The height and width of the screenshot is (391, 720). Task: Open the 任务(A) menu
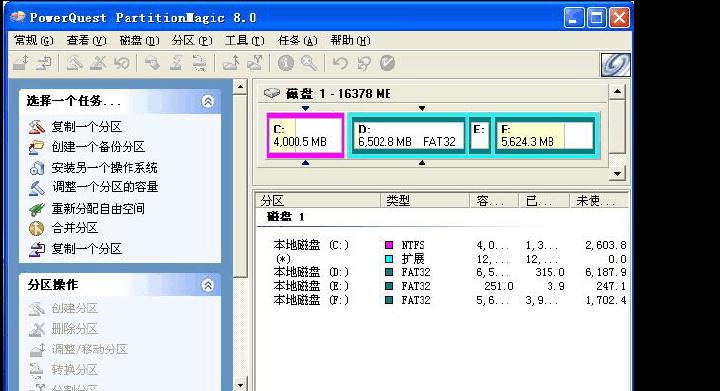(298, 40)
